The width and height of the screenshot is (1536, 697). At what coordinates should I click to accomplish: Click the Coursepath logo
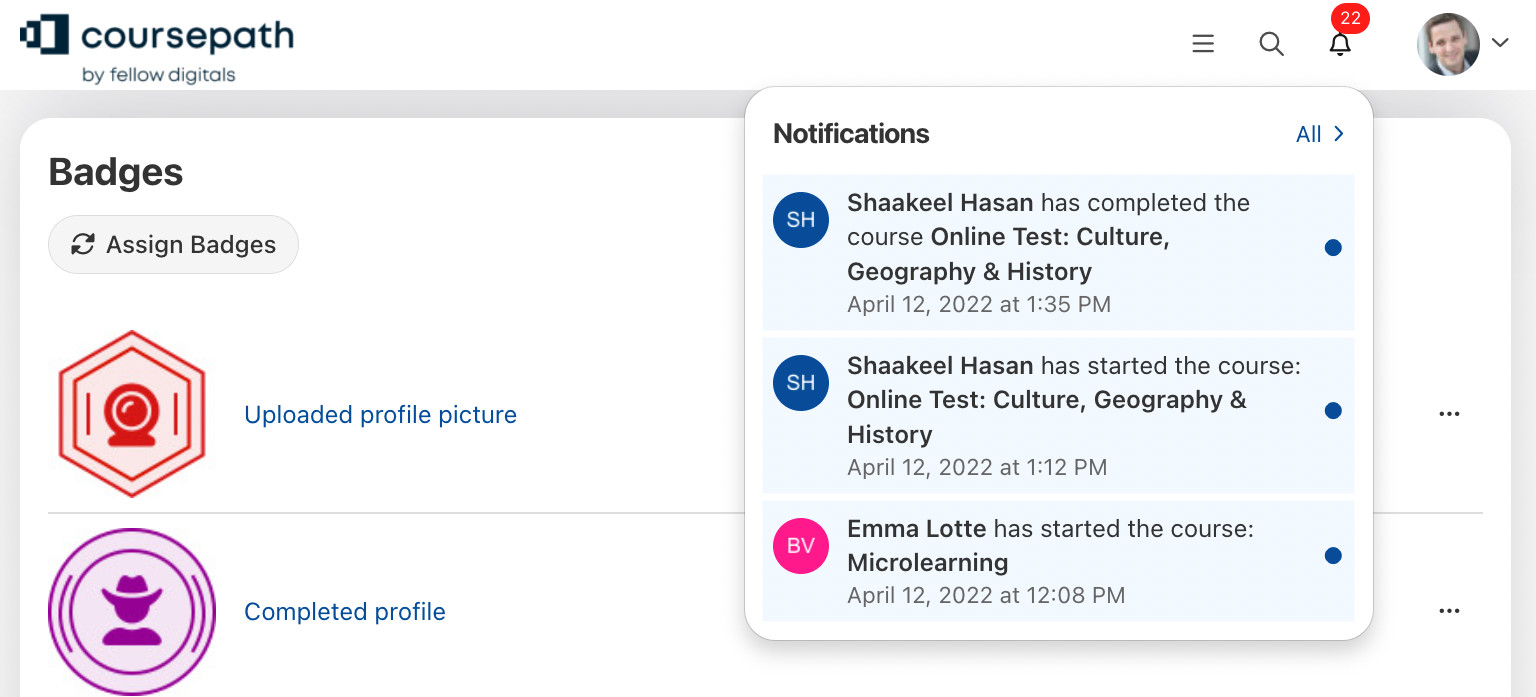click(157, 47)
